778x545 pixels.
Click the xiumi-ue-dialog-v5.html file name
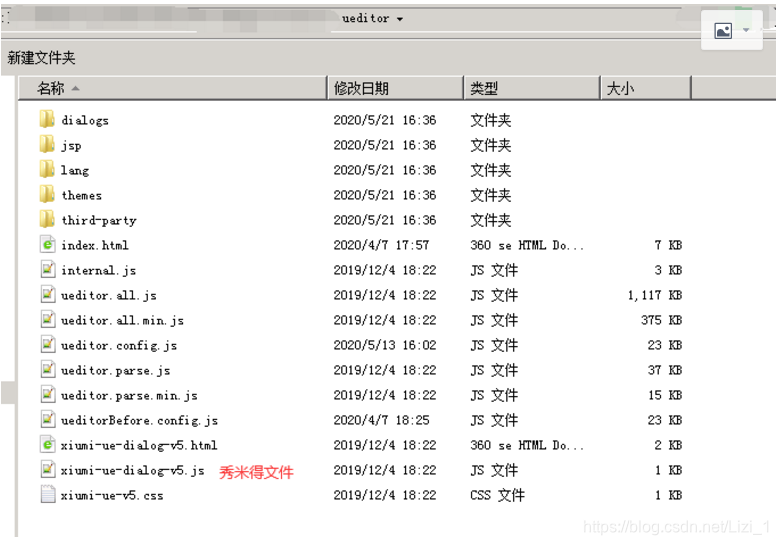(x=139, y=445)
